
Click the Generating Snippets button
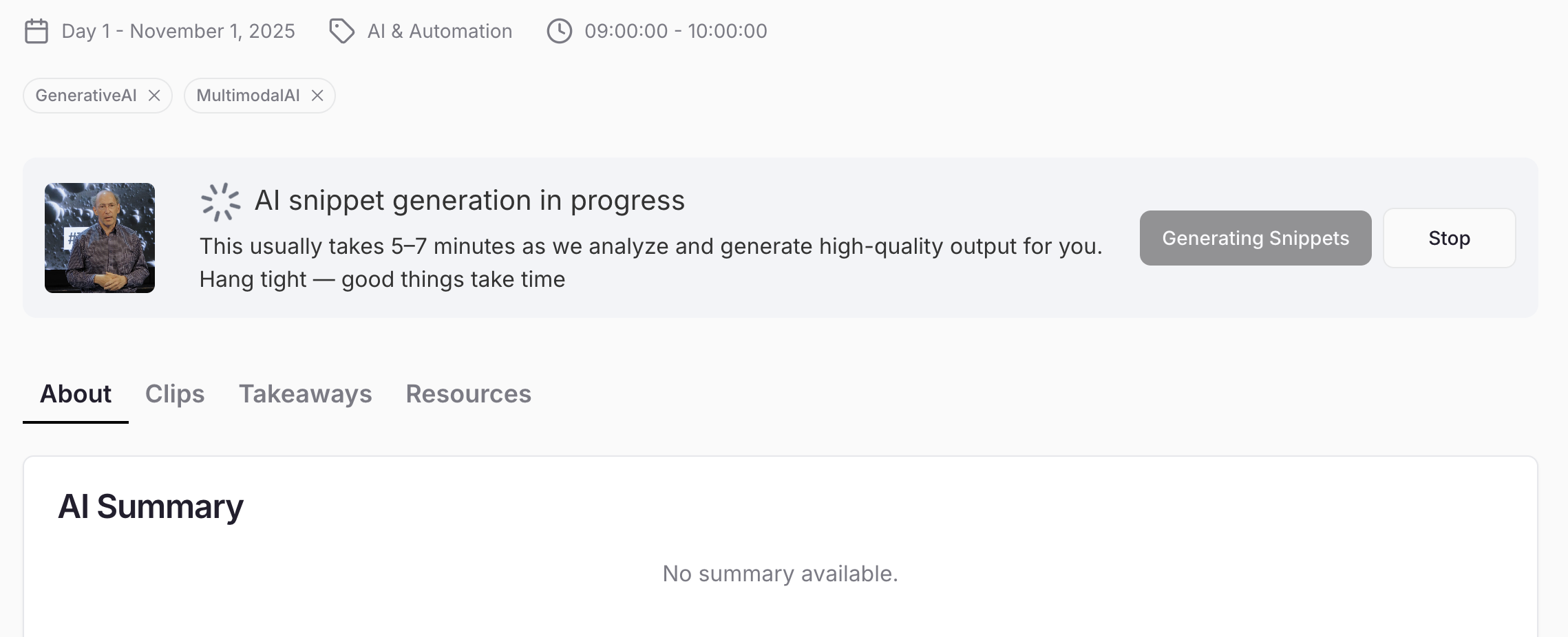1255,238
